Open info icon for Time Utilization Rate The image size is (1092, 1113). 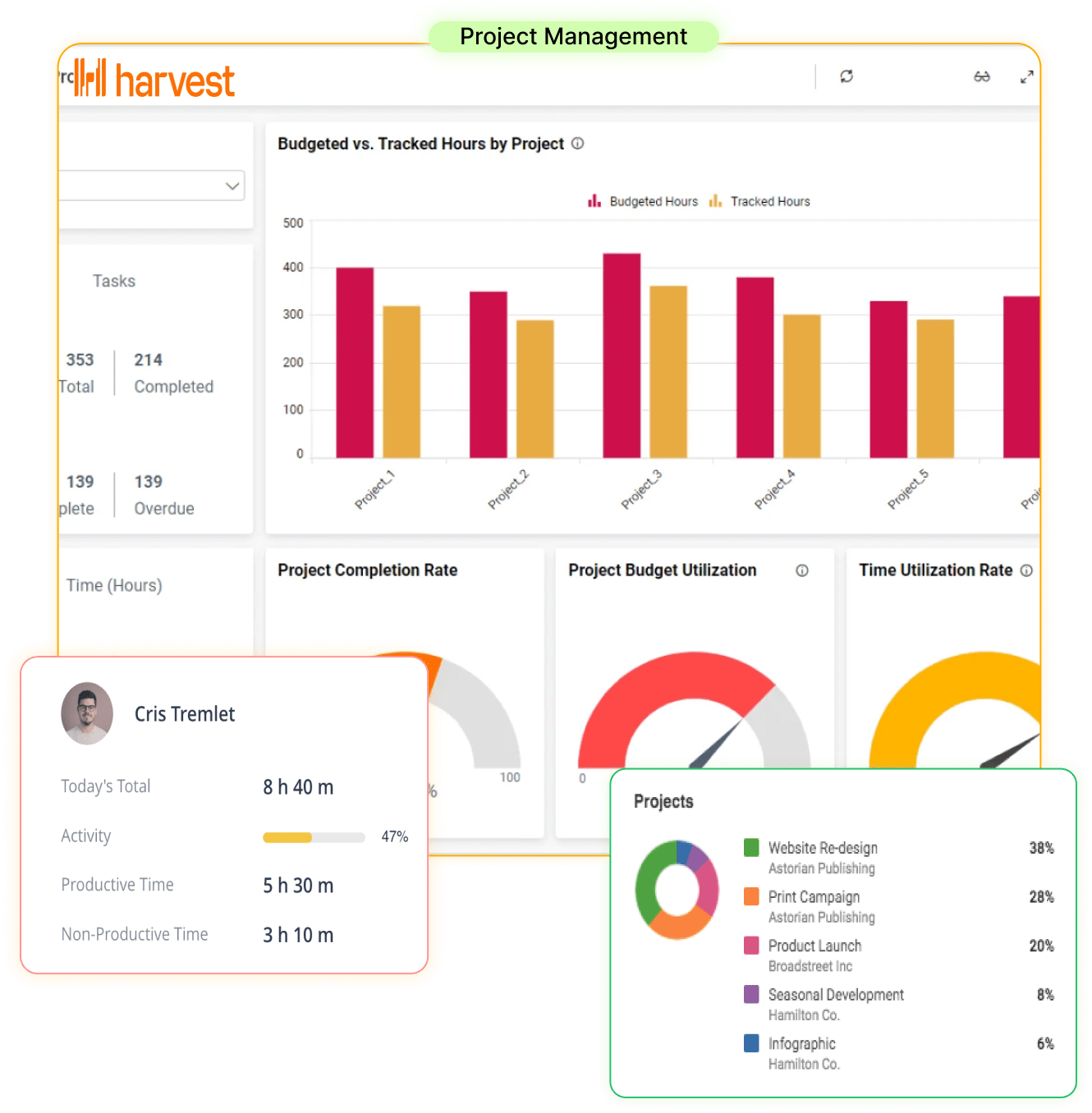(x=1026, y=570)
